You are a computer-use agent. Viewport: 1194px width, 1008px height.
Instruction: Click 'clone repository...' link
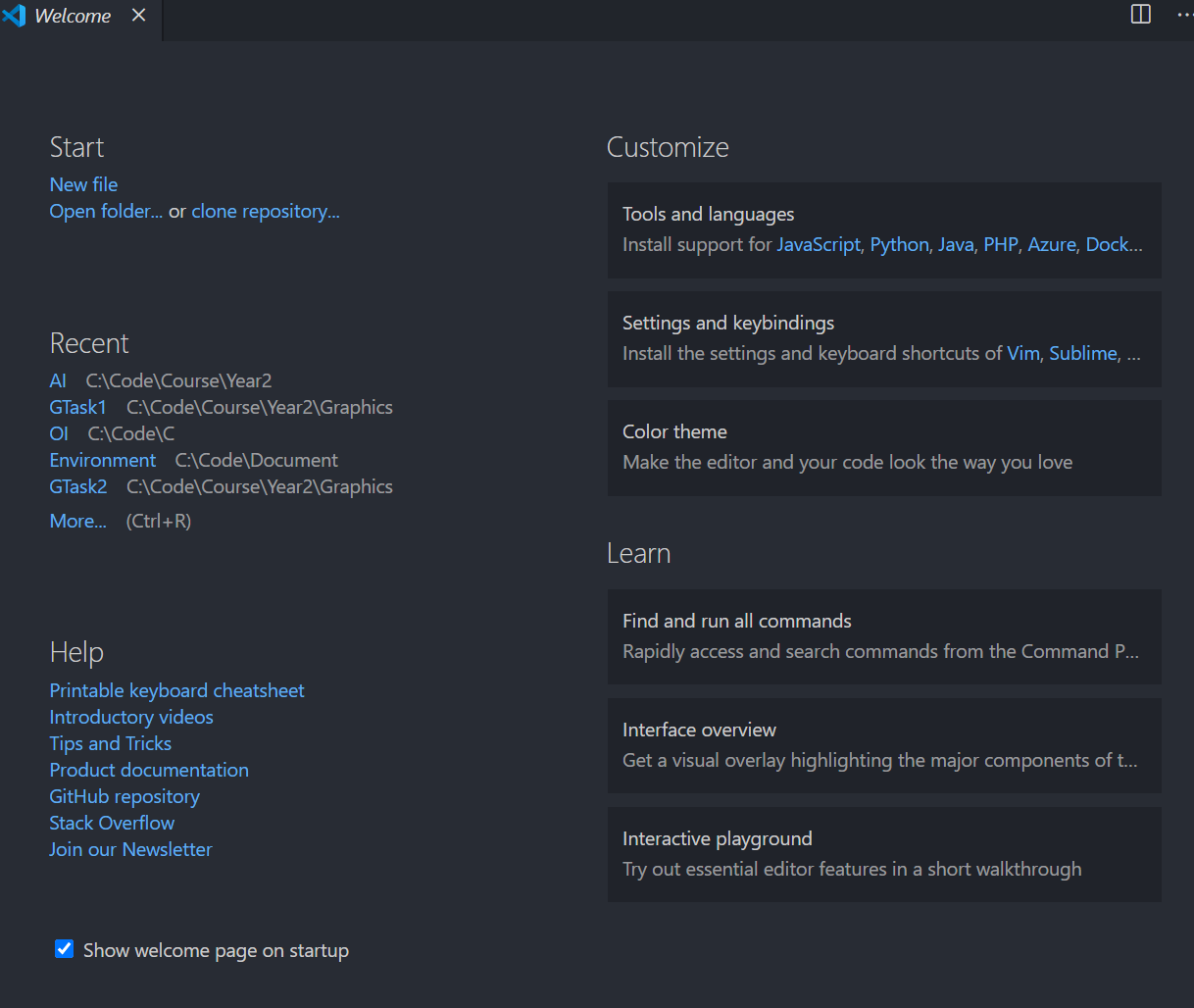(265, 211)
